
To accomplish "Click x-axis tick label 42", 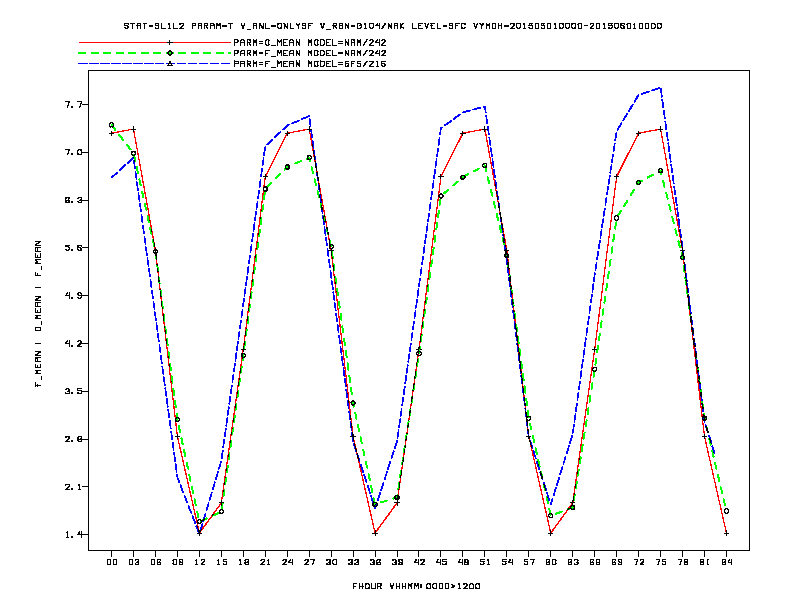I will click(419, 562).
